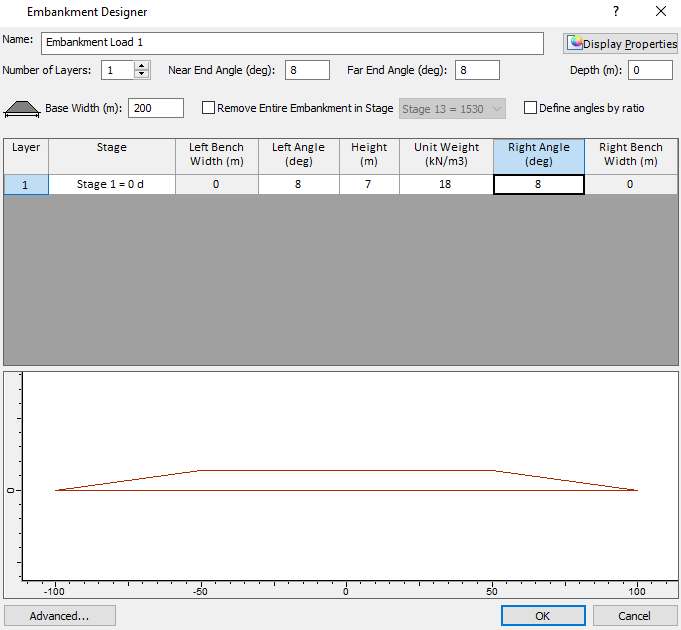Select the Layer column header
Viewport: 681px width, 630px height.
[x=26, y=156]
